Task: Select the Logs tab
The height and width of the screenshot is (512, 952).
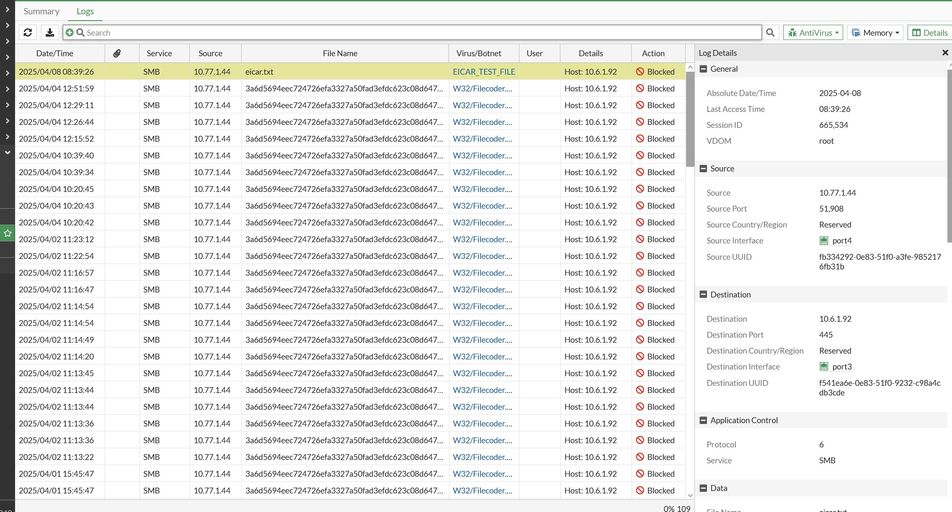Action: click(x=85, y=12)
